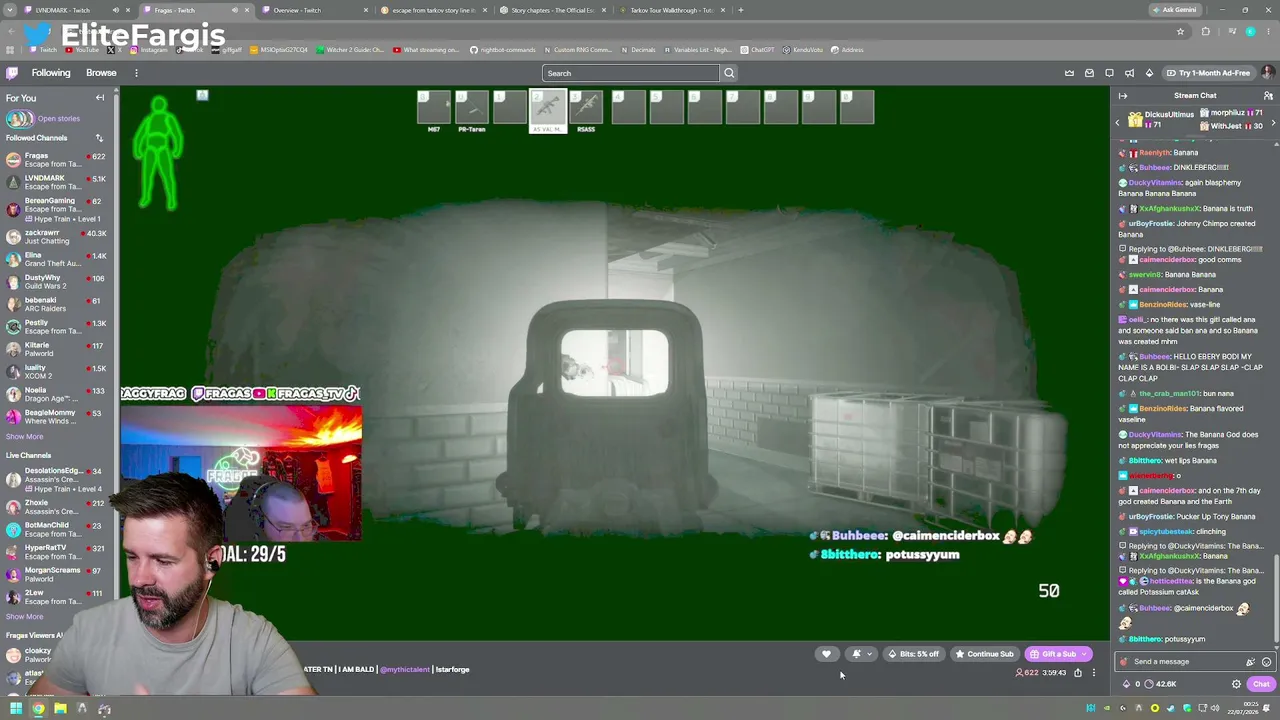1280x720 pixels.
Task: Open the zackrawrr followed channel
Action: click(56, 237)
